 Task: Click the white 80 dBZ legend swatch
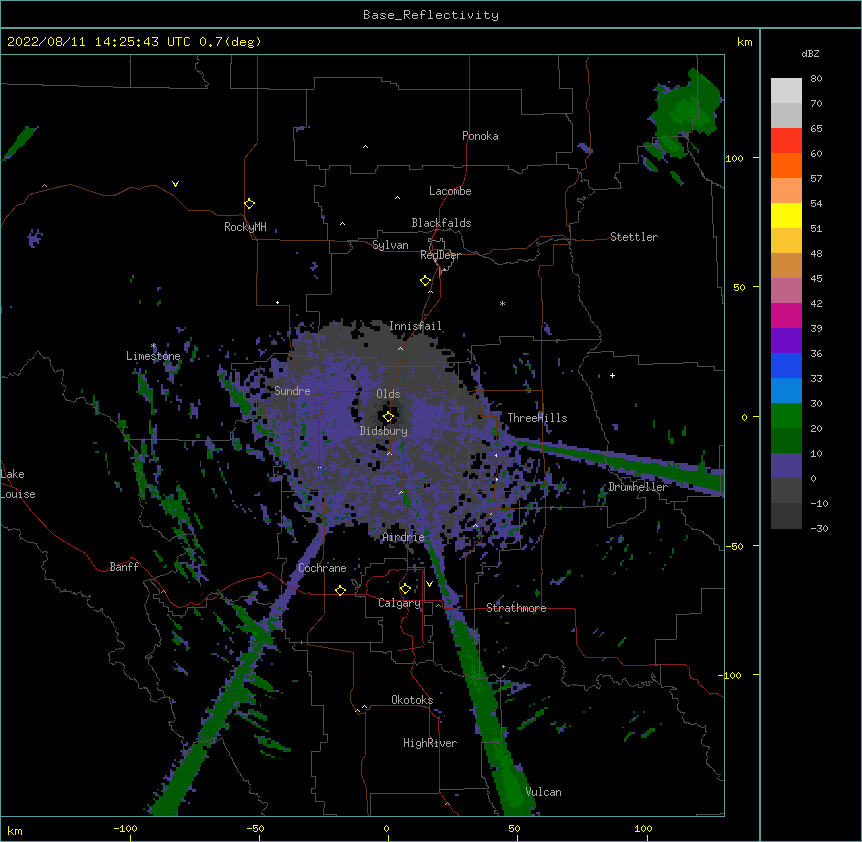(x=786, y=91)
